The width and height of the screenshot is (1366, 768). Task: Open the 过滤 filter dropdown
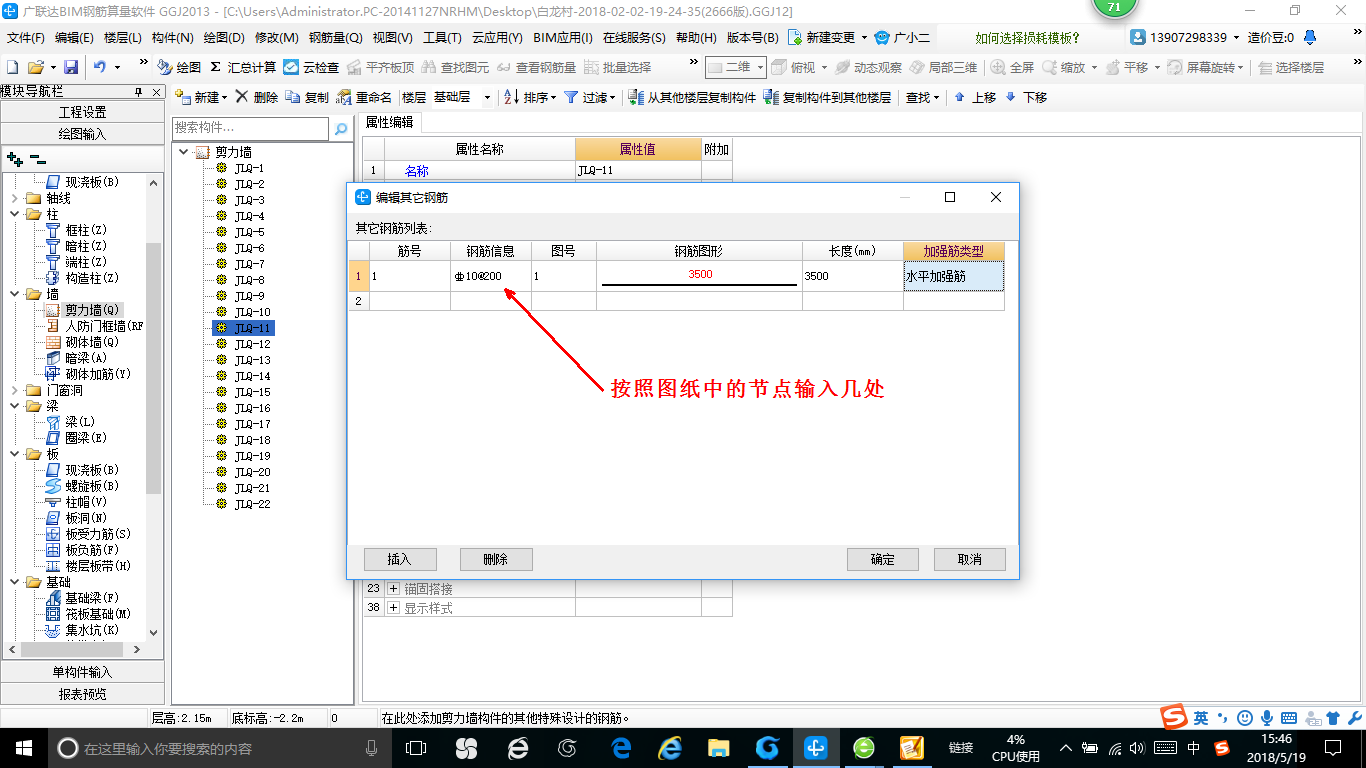[x=590, y=97]
